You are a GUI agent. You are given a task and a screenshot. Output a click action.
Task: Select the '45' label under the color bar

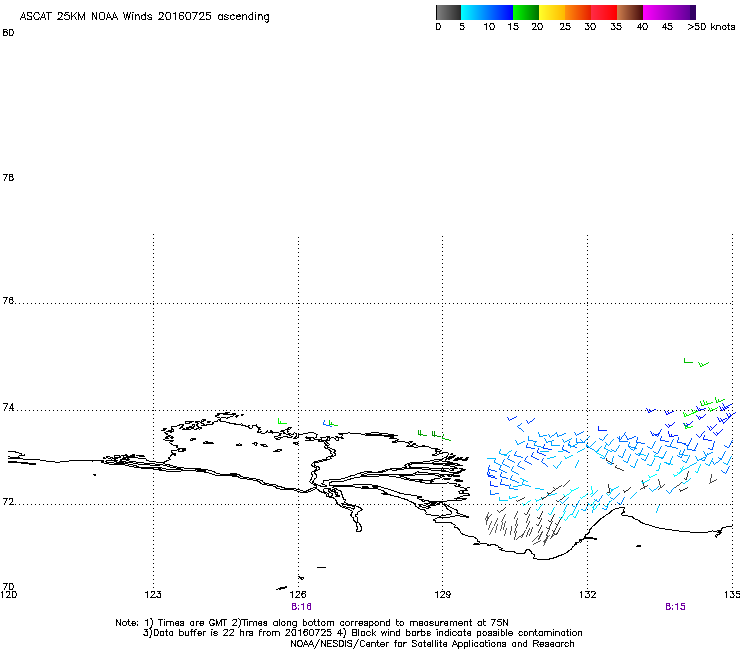click(x=667, y=27)
